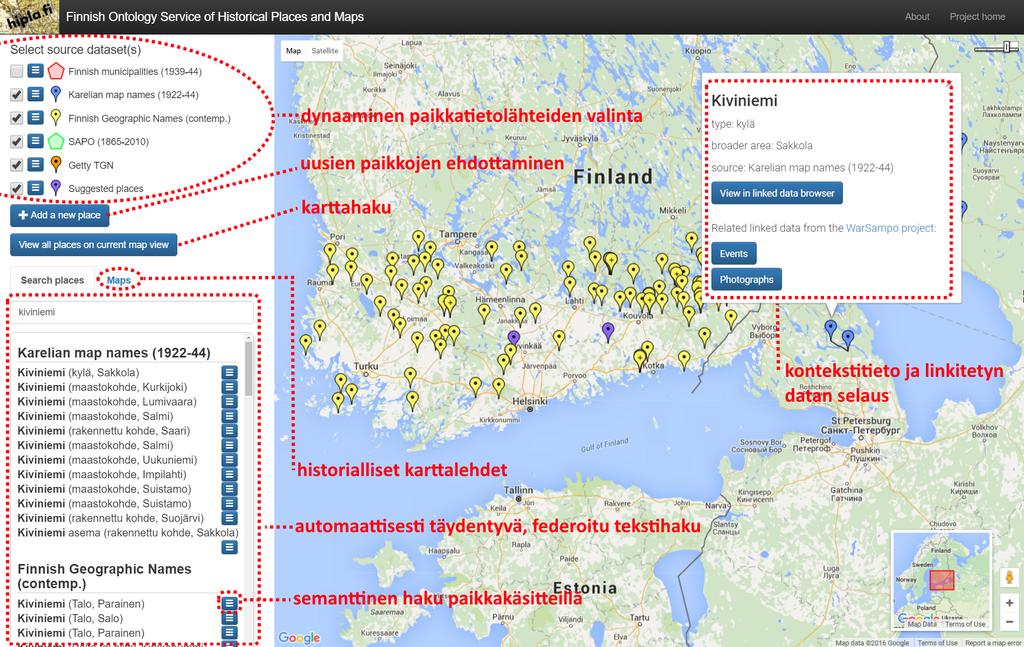Select Kiviniemi (maastokohde, Impilahti) result
The height and width of the screenshot is (647, 1024).
(102, 475)
